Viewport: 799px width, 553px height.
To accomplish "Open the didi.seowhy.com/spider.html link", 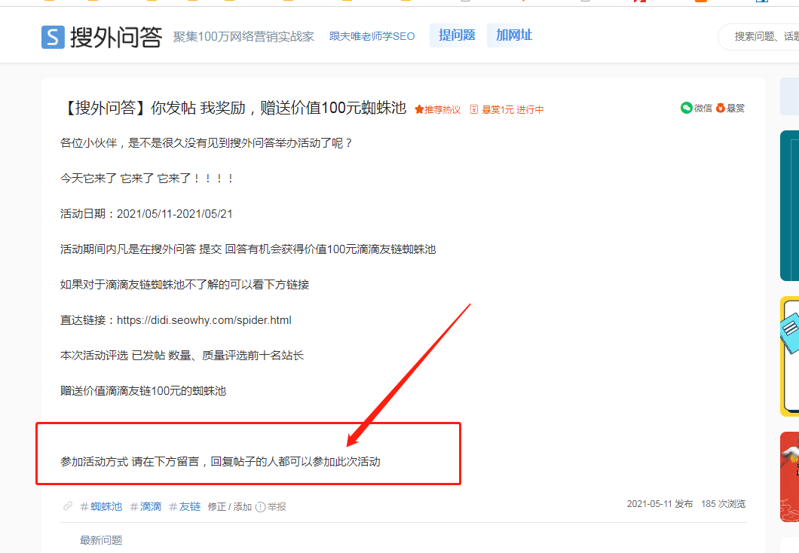I will pyautogui.click(x=204, y=320).
